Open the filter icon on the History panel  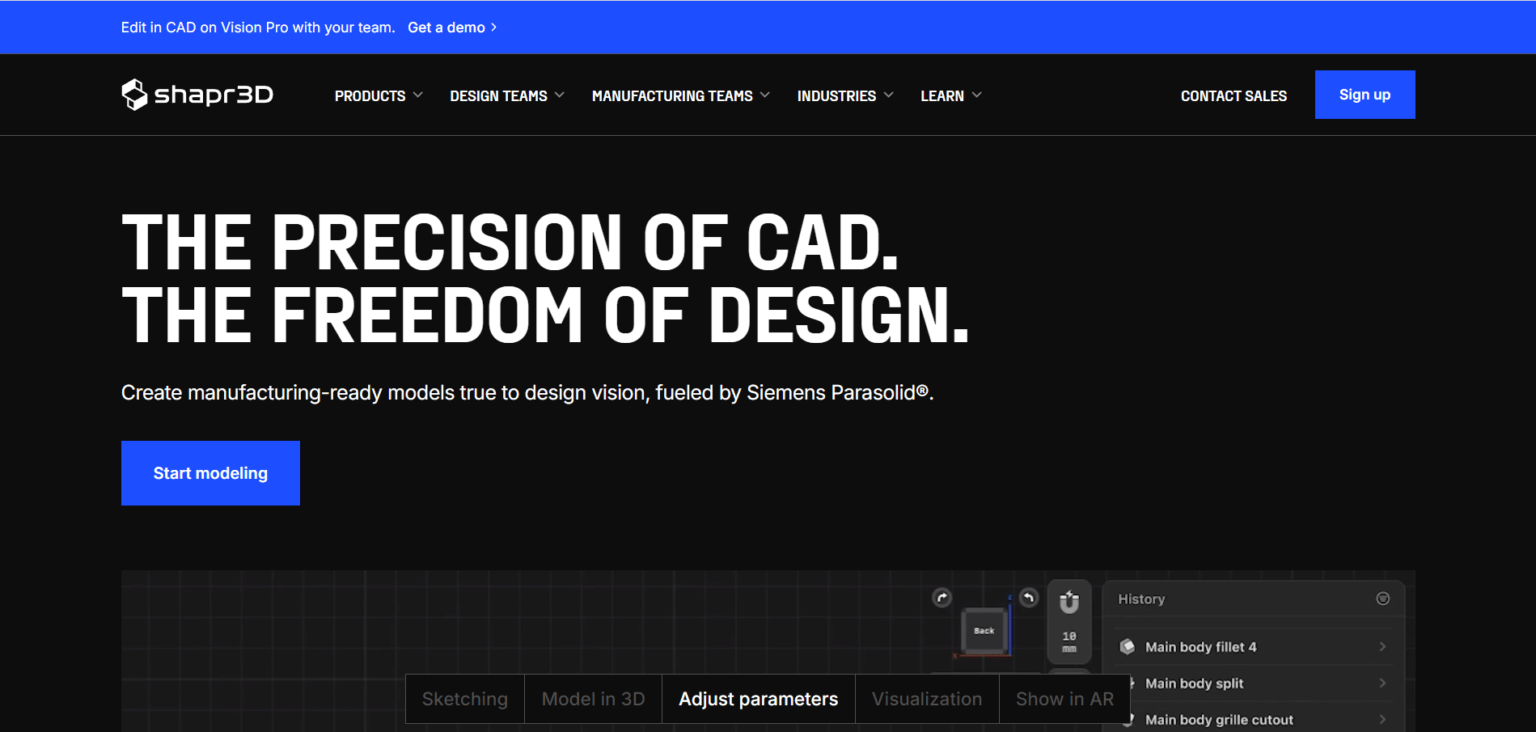click(1383, 598)
